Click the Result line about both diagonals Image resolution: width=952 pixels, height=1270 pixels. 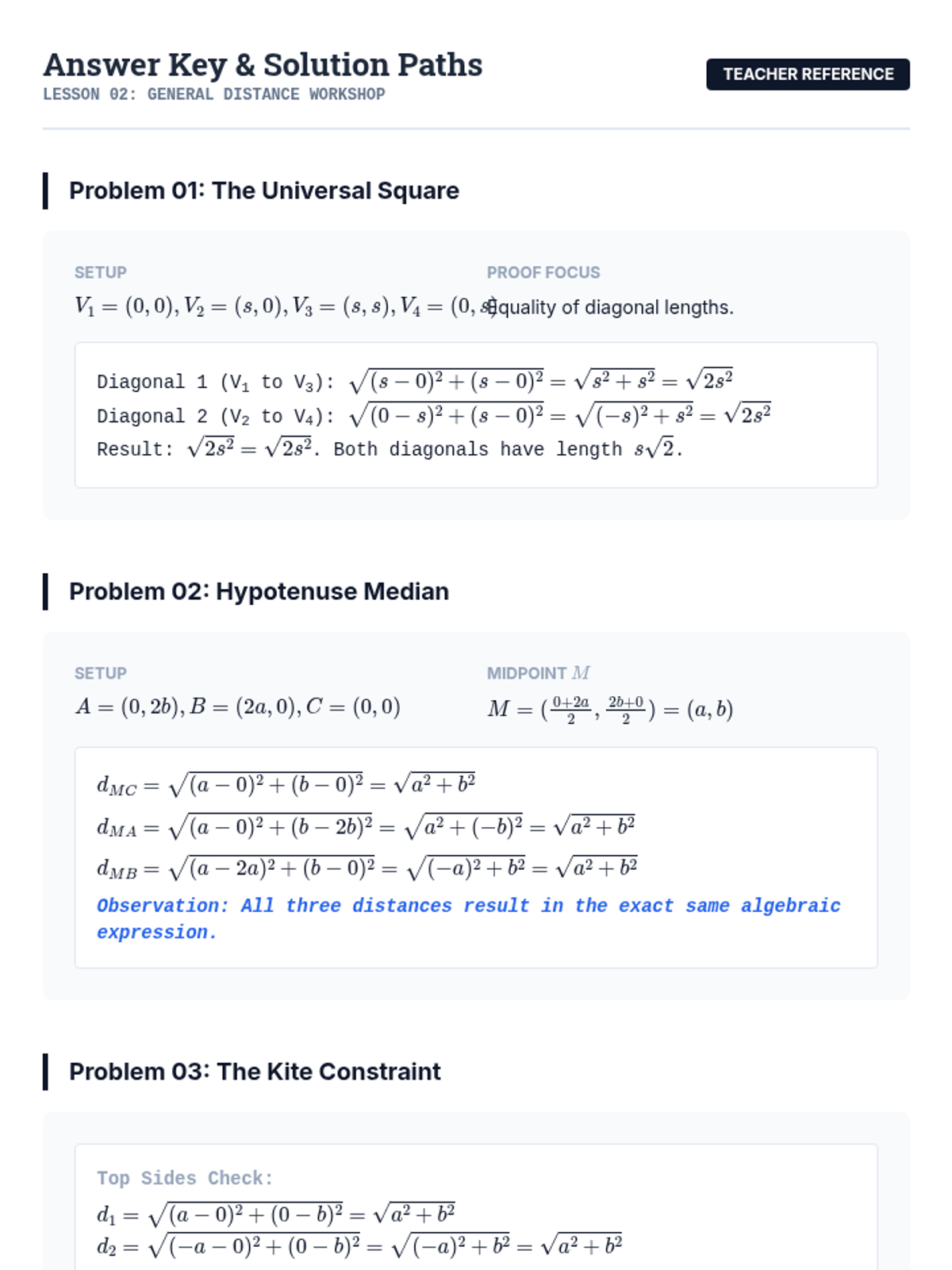(x=389, y=449)
